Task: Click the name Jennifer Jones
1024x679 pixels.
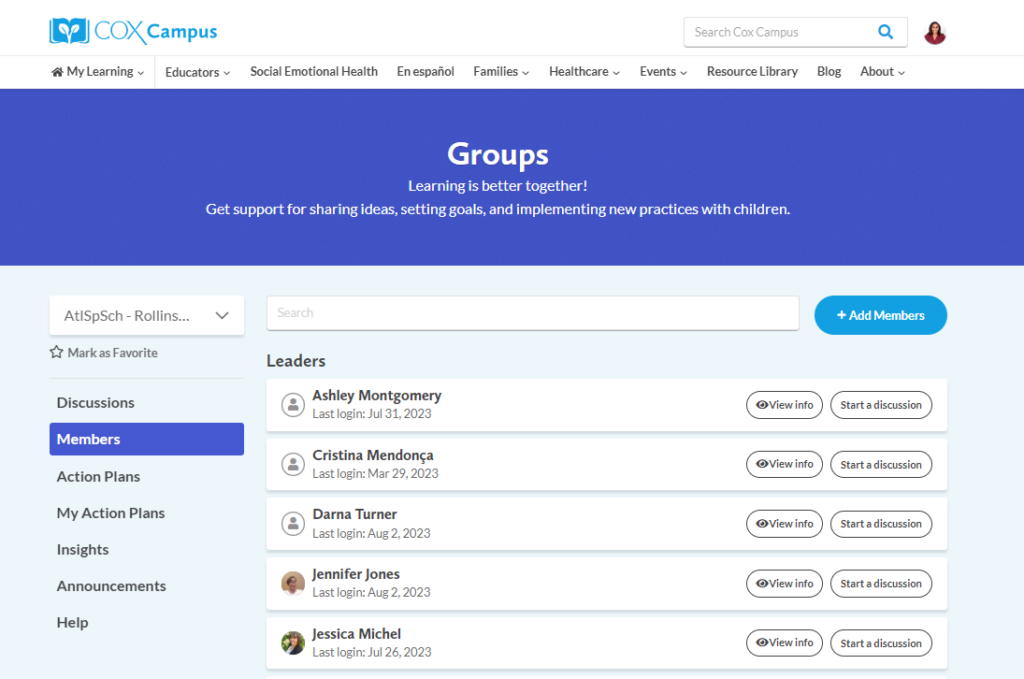Action: [x=356, y=574]
